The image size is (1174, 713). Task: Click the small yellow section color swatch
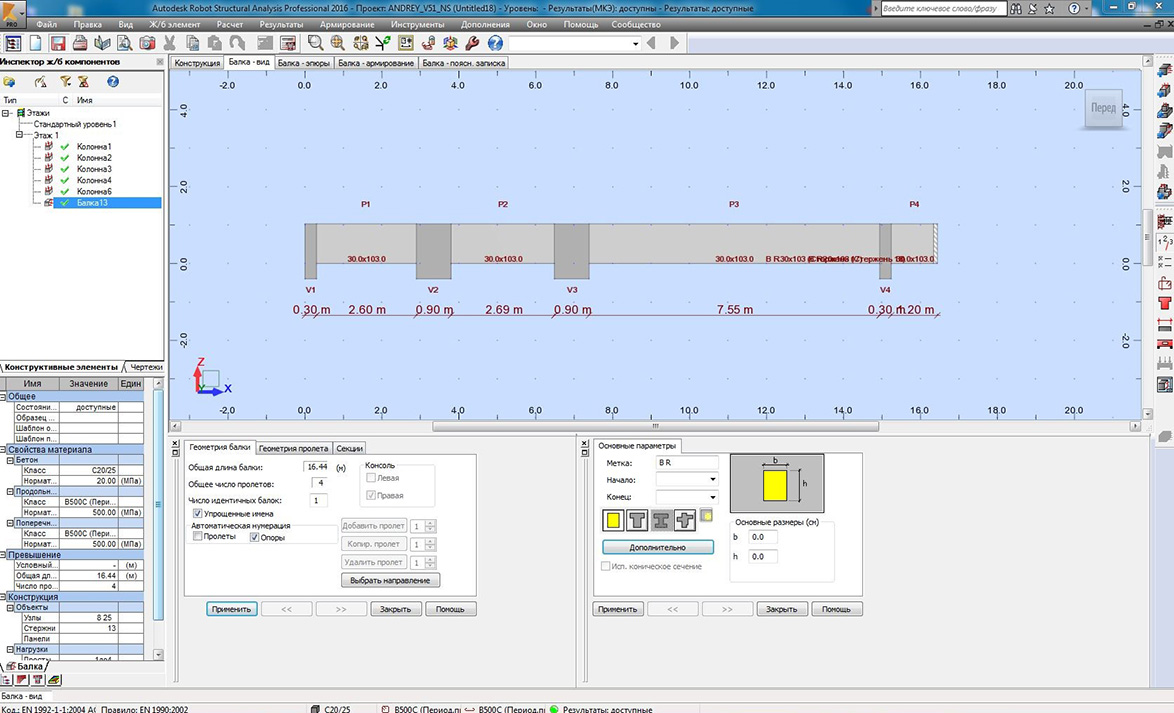click(706, 515)
